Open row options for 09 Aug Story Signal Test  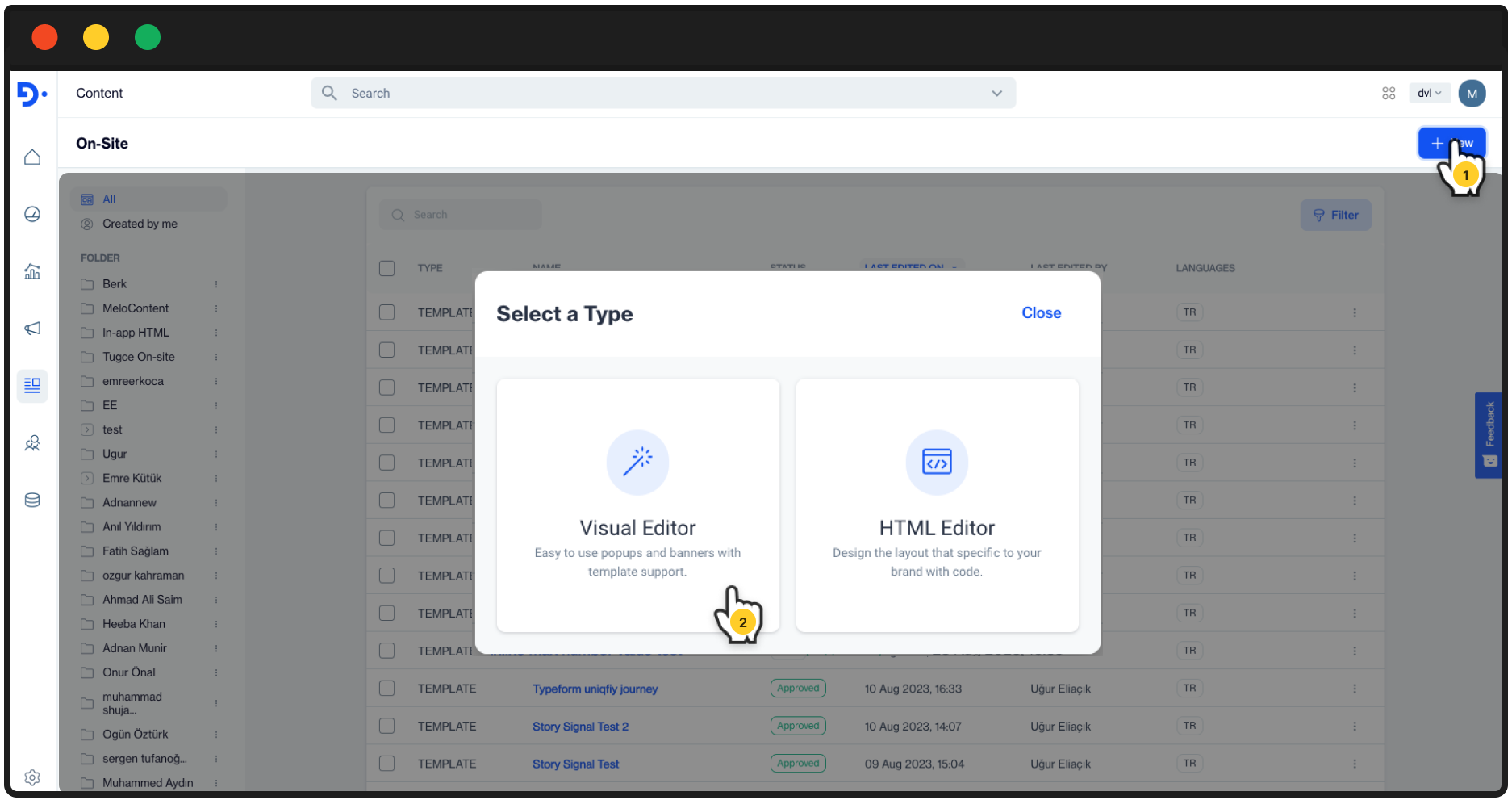tap(1355, 764)
